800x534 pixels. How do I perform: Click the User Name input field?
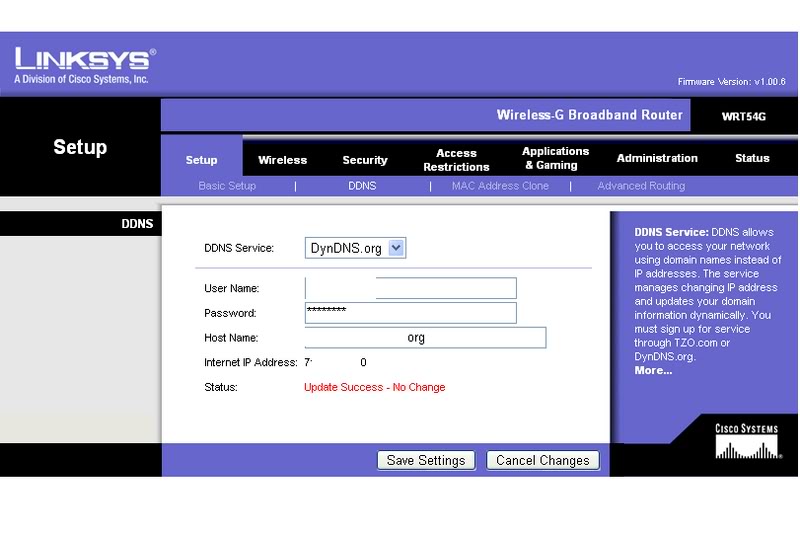click(411, 288)
